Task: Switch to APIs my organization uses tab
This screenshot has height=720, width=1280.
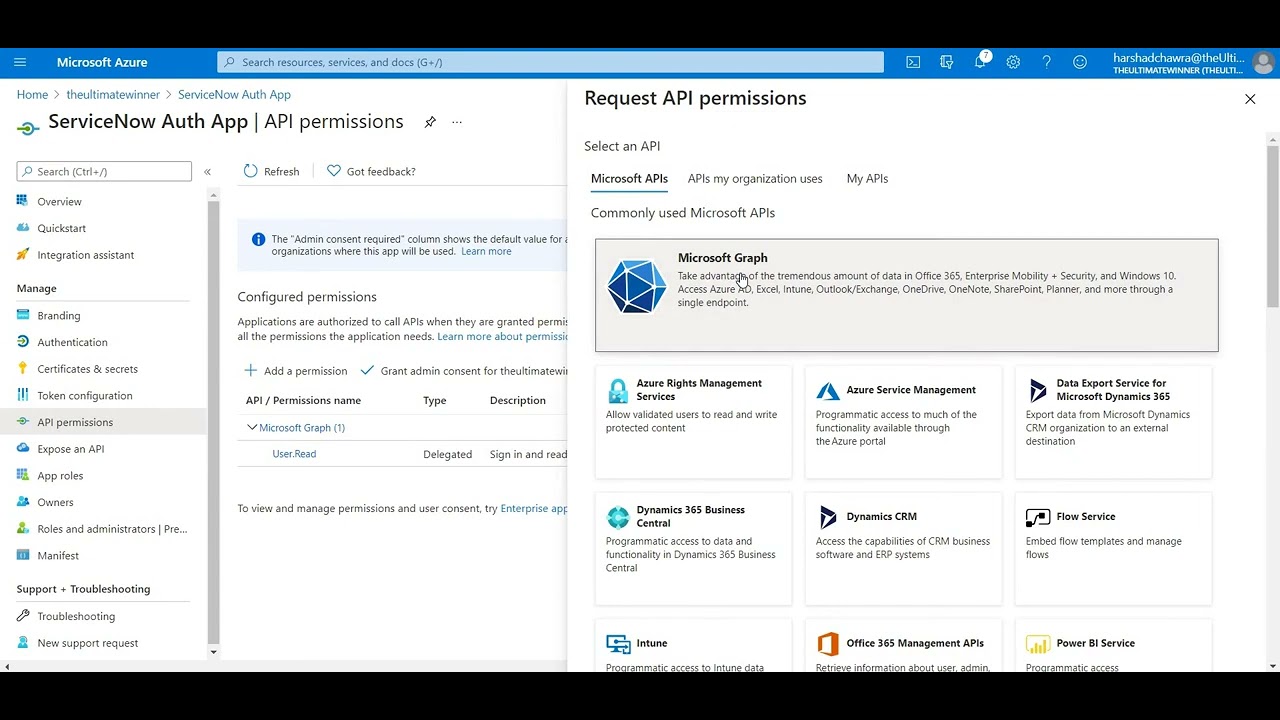Action: (x=755, y=178)
